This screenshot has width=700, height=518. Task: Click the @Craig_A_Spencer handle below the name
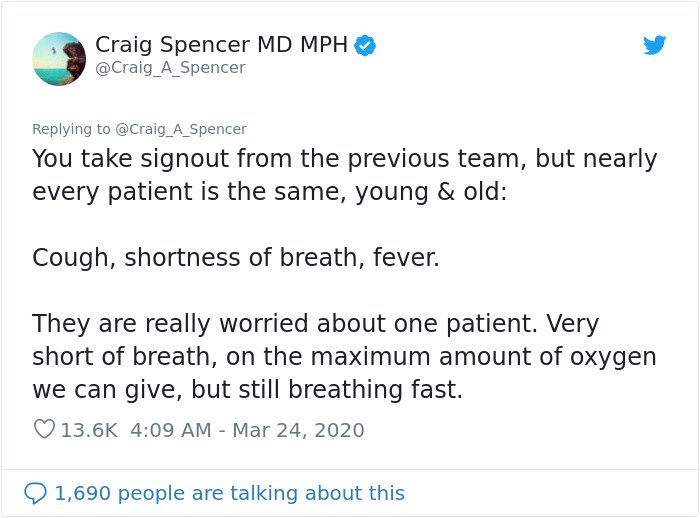pyautogui.click(x=170, y=68)
